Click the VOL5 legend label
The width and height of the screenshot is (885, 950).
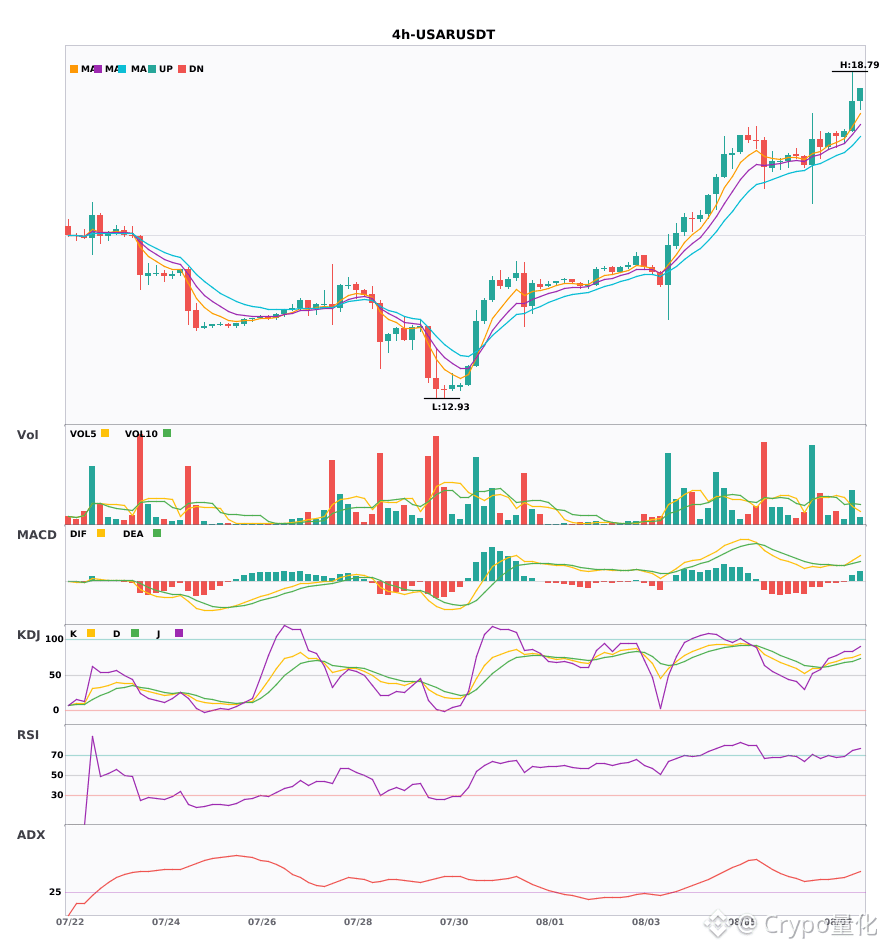(x=83, y=434)
